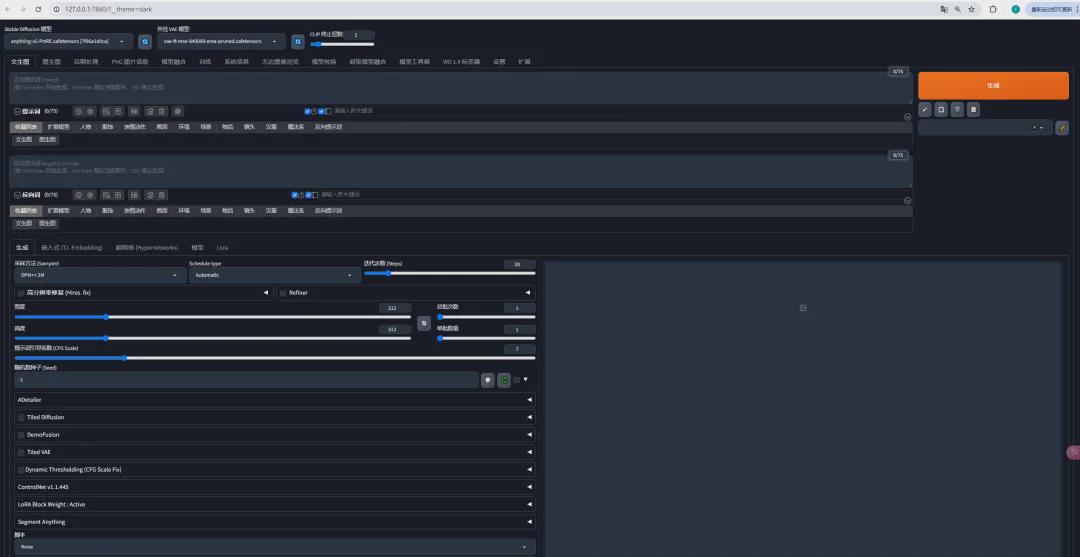Expand the ControlNet v1.1.445 panel
This screenshot has width=1080, height=557.
tap(275, 487)
